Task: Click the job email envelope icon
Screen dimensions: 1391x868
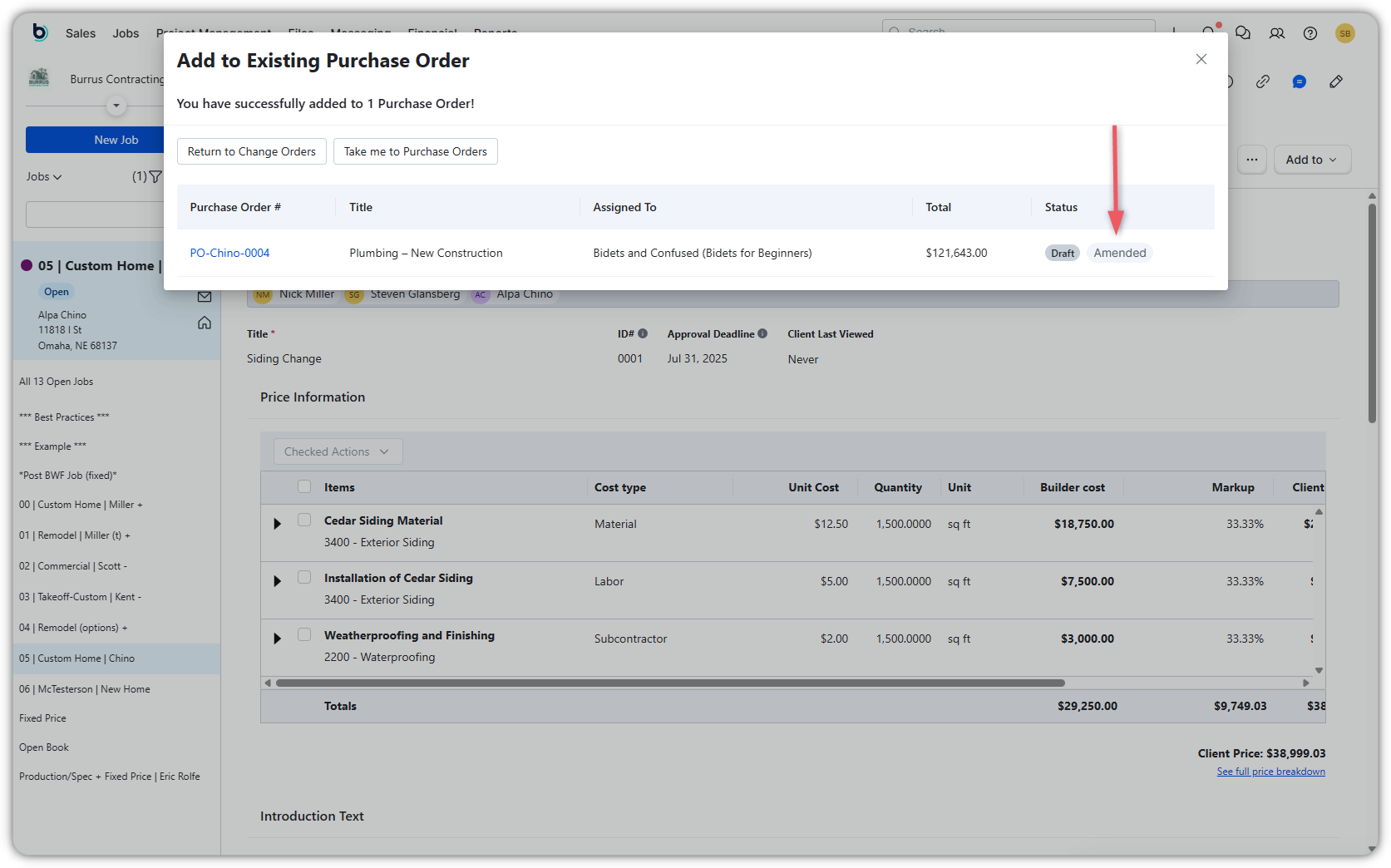Action: (x=205, y=297)
